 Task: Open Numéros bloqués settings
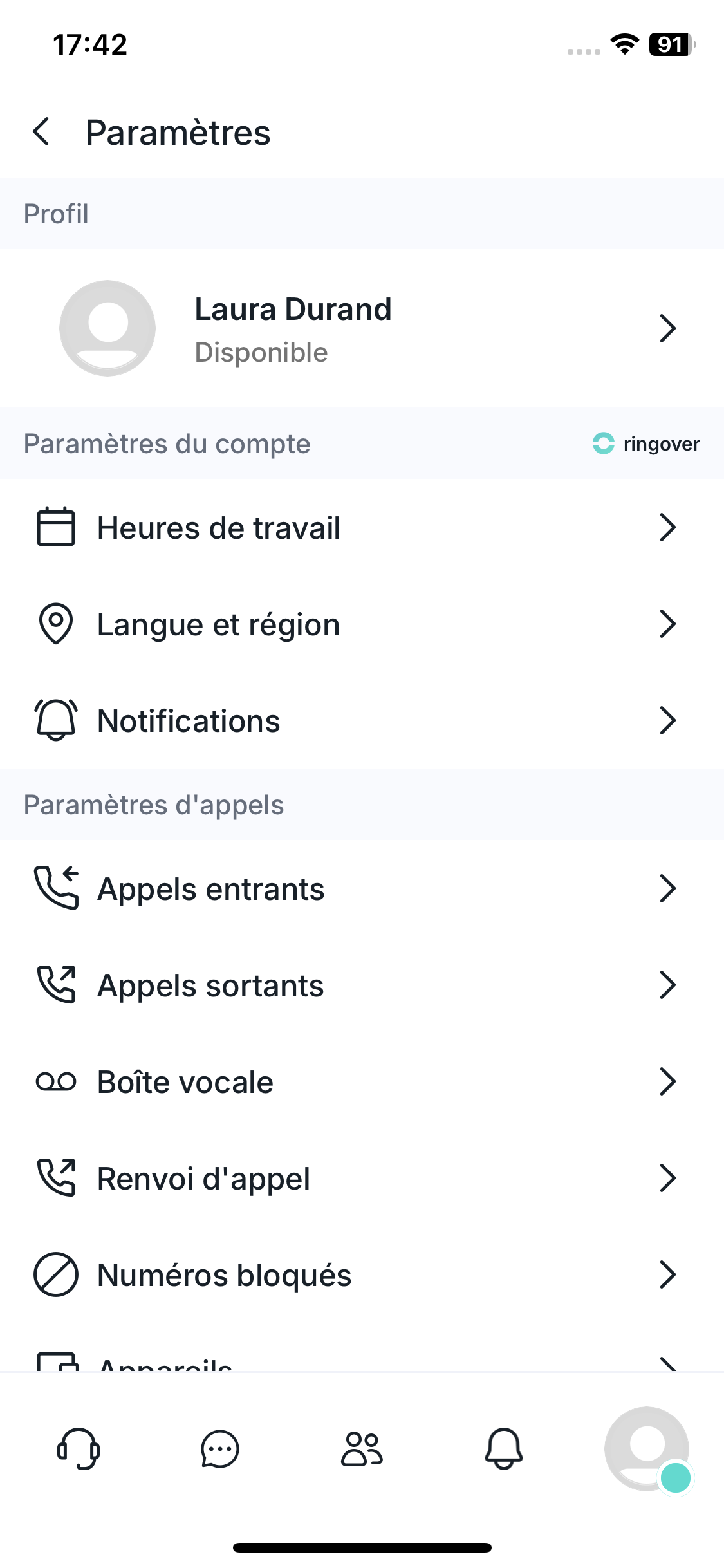click(x=224, y=1275)
